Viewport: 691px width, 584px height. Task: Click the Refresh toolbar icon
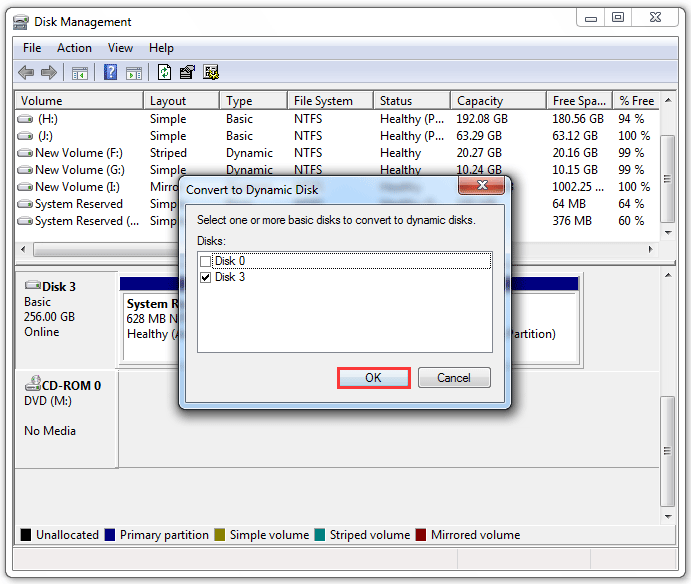(x=164, y=72)
